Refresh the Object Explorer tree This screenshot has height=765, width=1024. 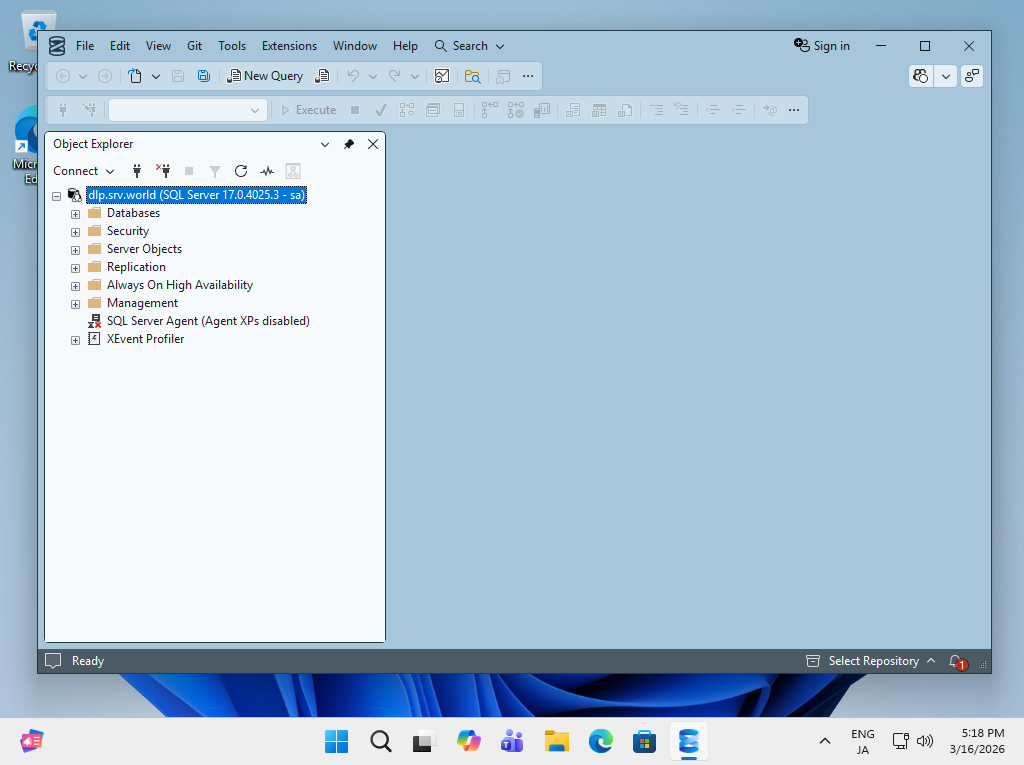(x=241, y=171)
